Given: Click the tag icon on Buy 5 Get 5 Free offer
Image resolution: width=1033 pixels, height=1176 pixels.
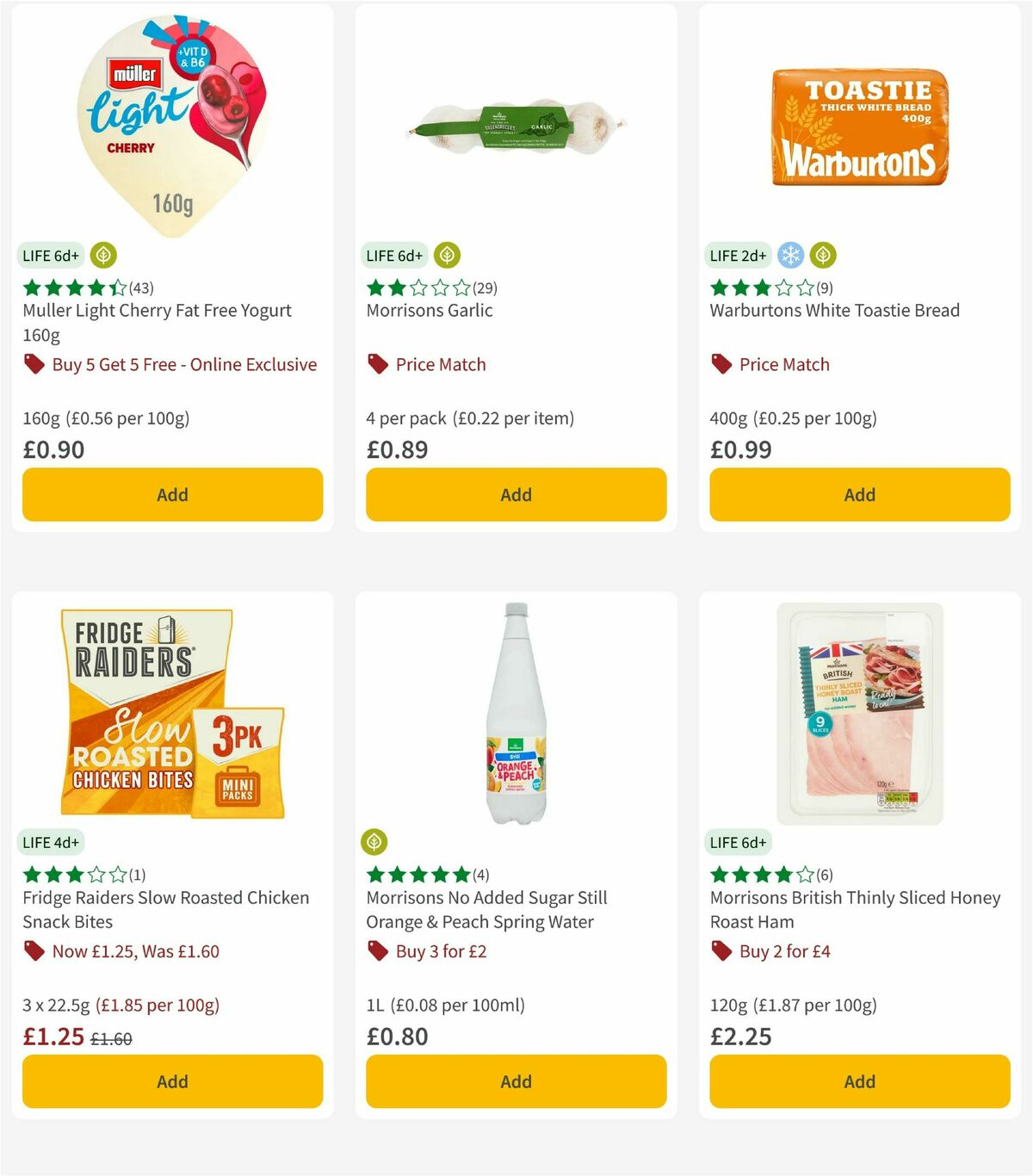Looking at the screenshot, I should point(33,364).
